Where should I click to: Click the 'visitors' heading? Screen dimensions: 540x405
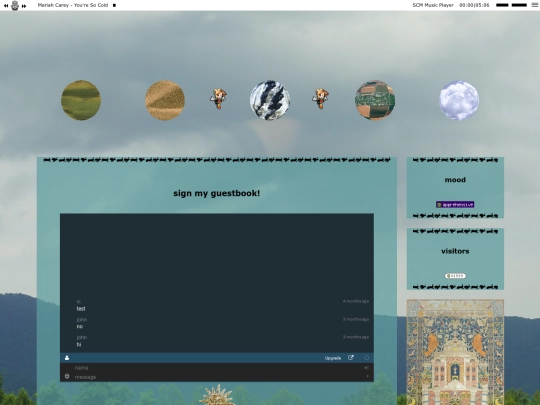coord(455,251)
